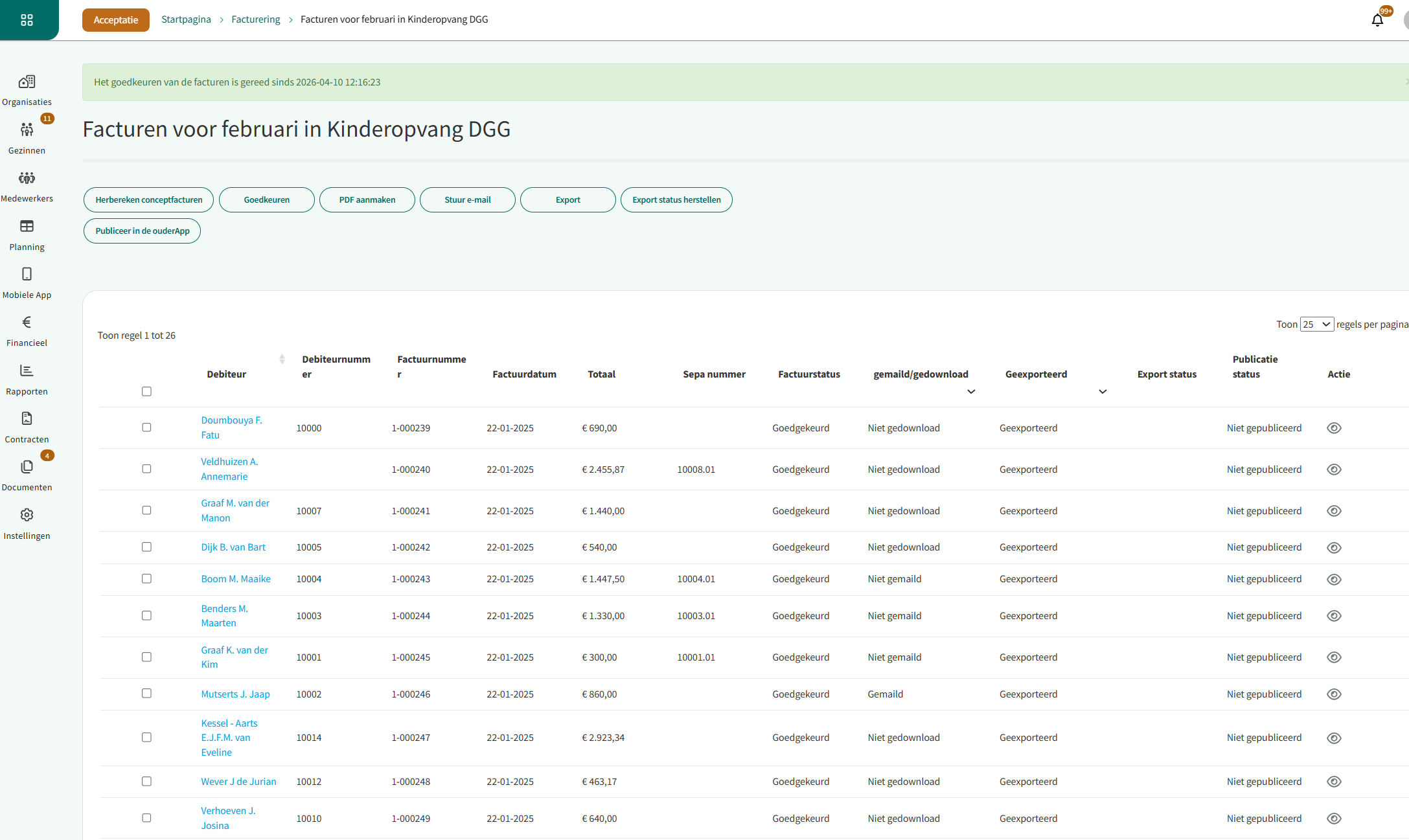Open the rows per page dropdown
The image size is (1409, 840).
pos(1316,324)
